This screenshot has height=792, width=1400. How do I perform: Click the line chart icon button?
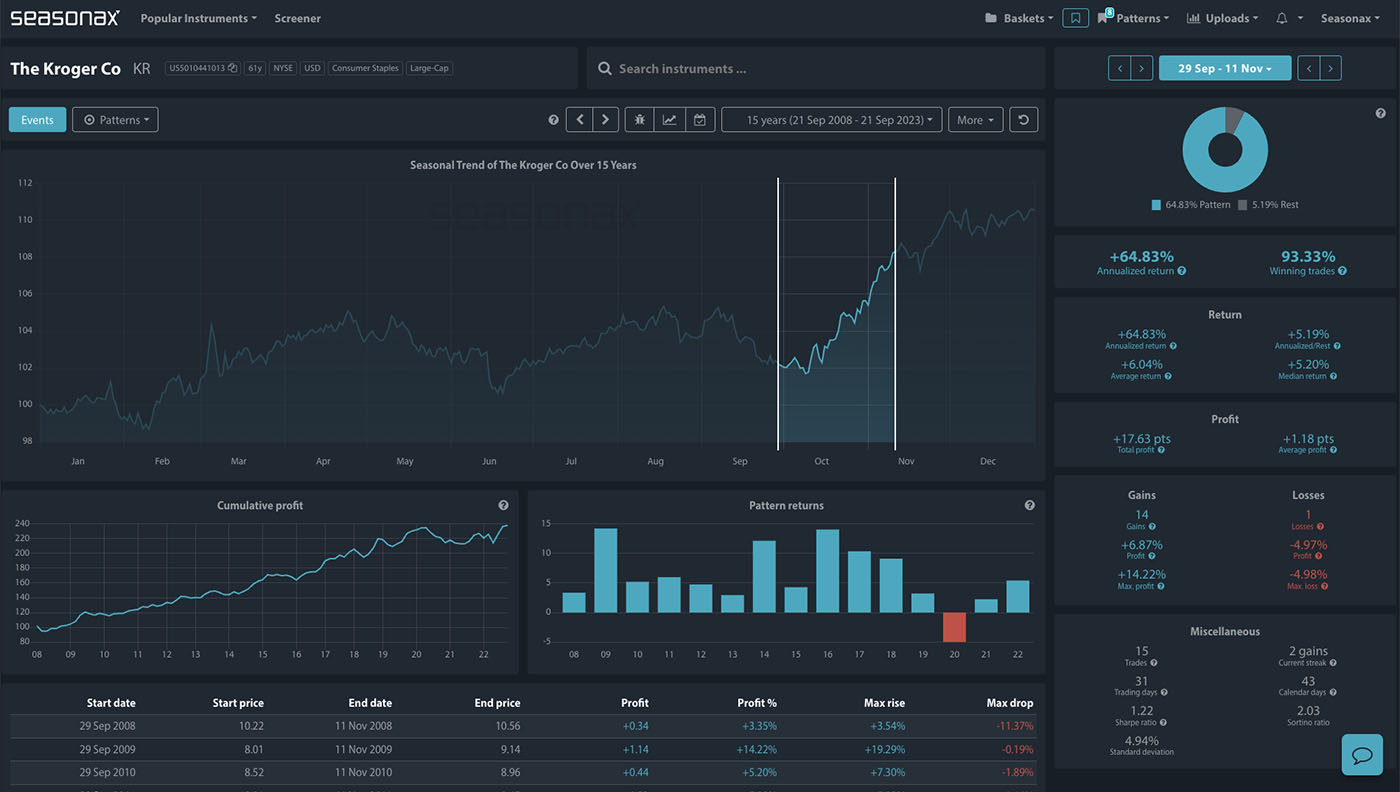coord(670,120)
